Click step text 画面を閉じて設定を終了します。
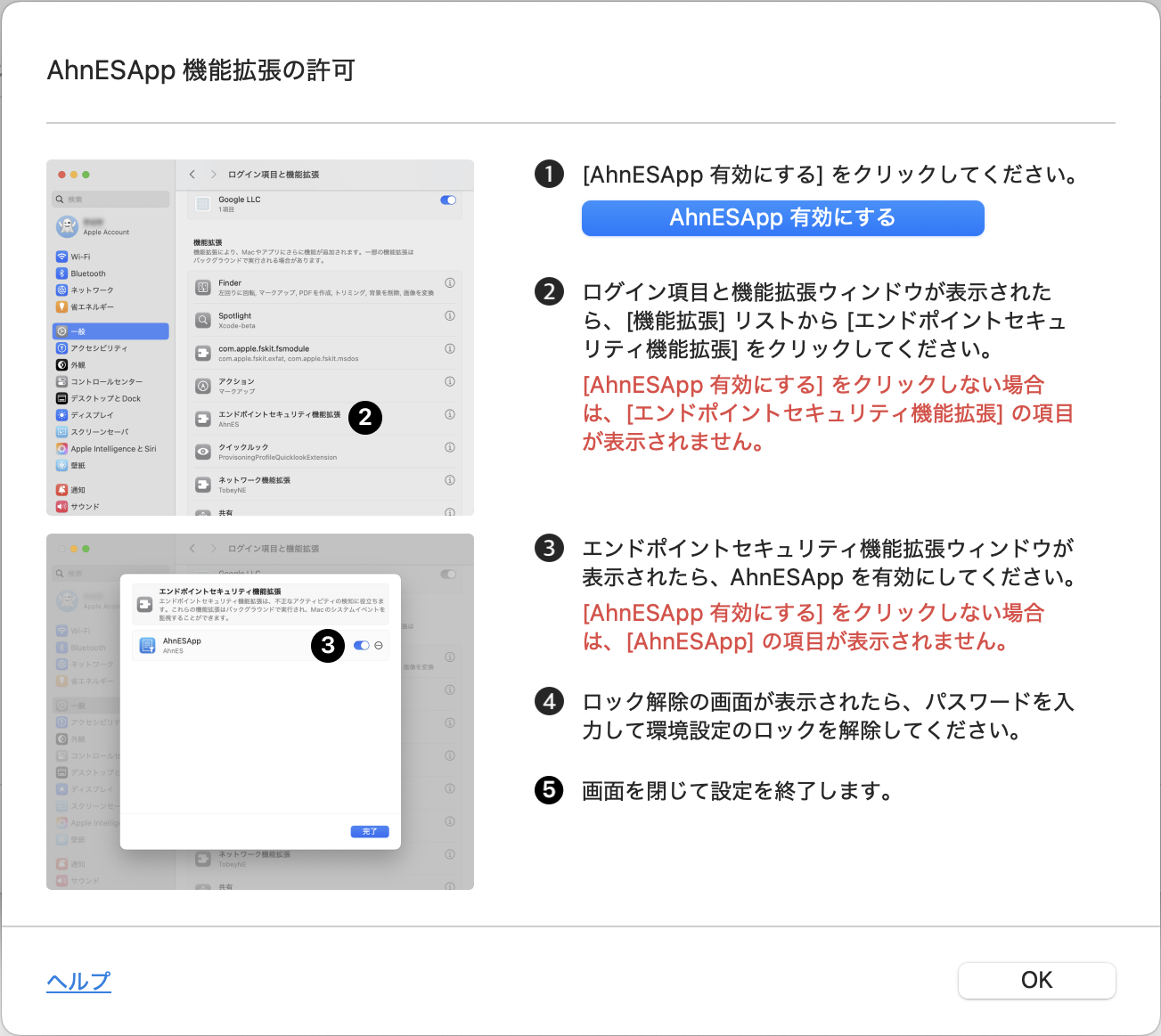 pos(738,791)
